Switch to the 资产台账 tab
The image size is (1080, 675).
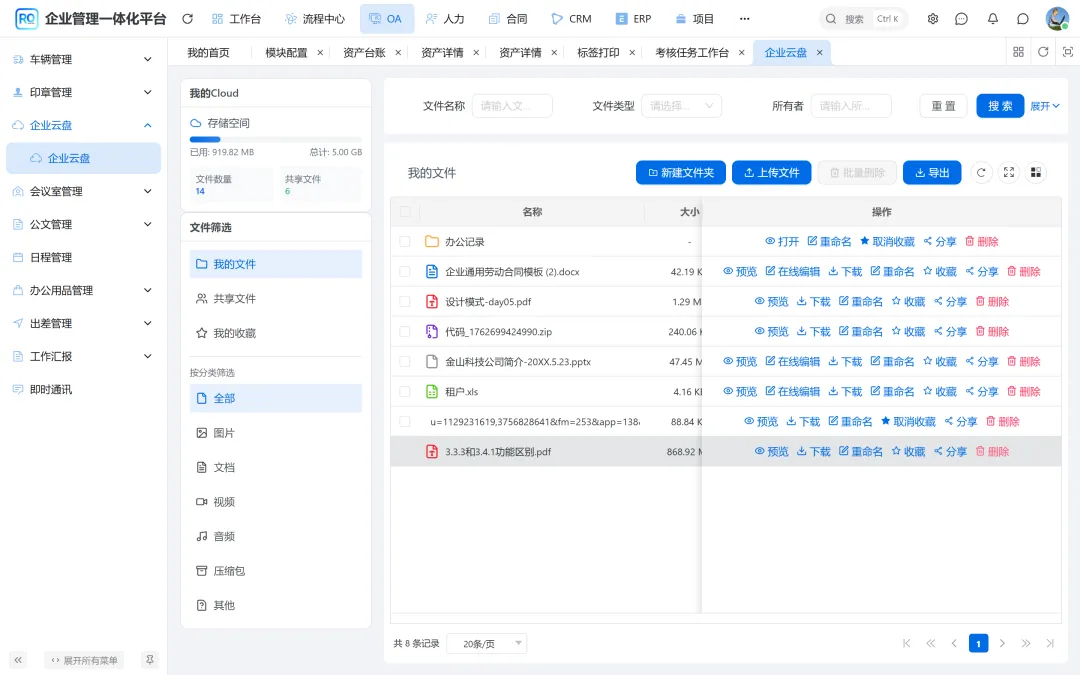(x=364, y=52)
